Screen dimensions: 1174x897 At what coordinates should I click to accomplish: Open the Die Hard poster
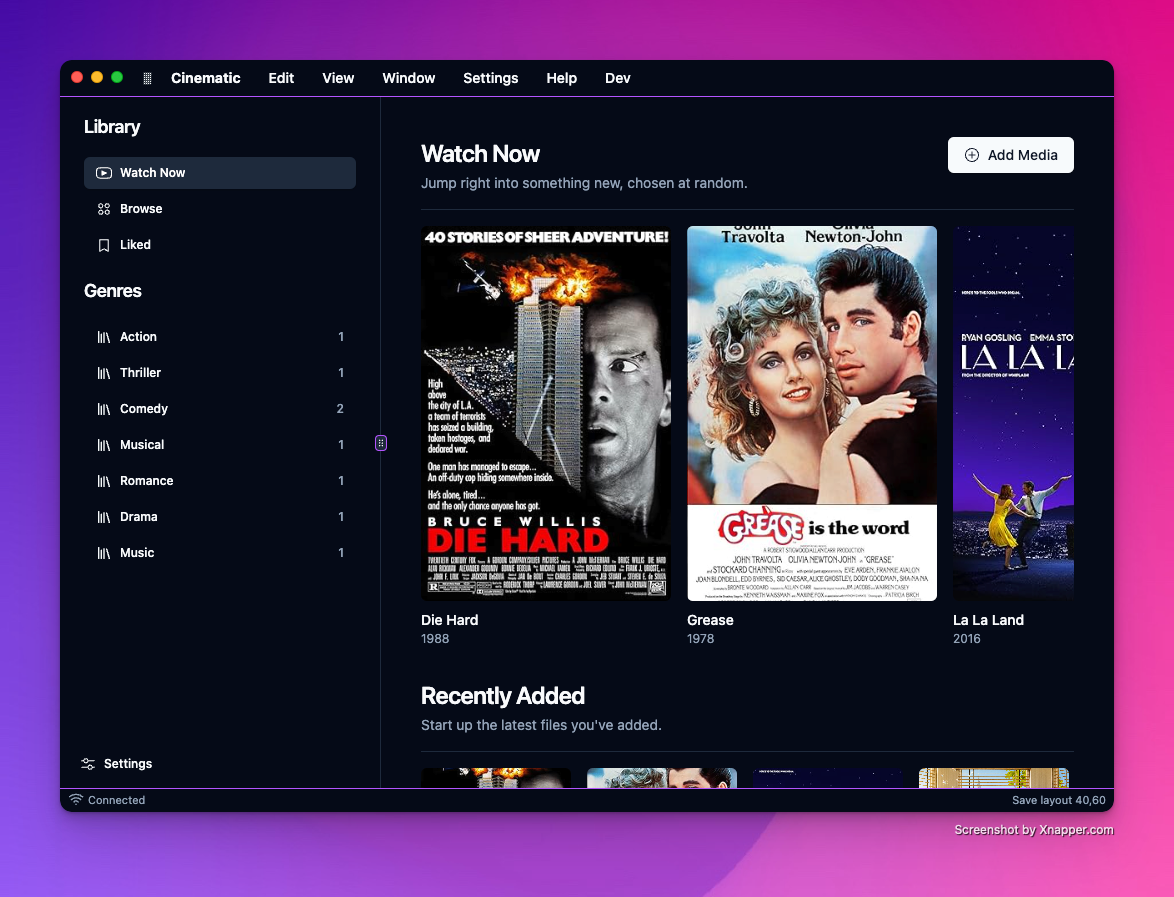(x=546, y=413)
